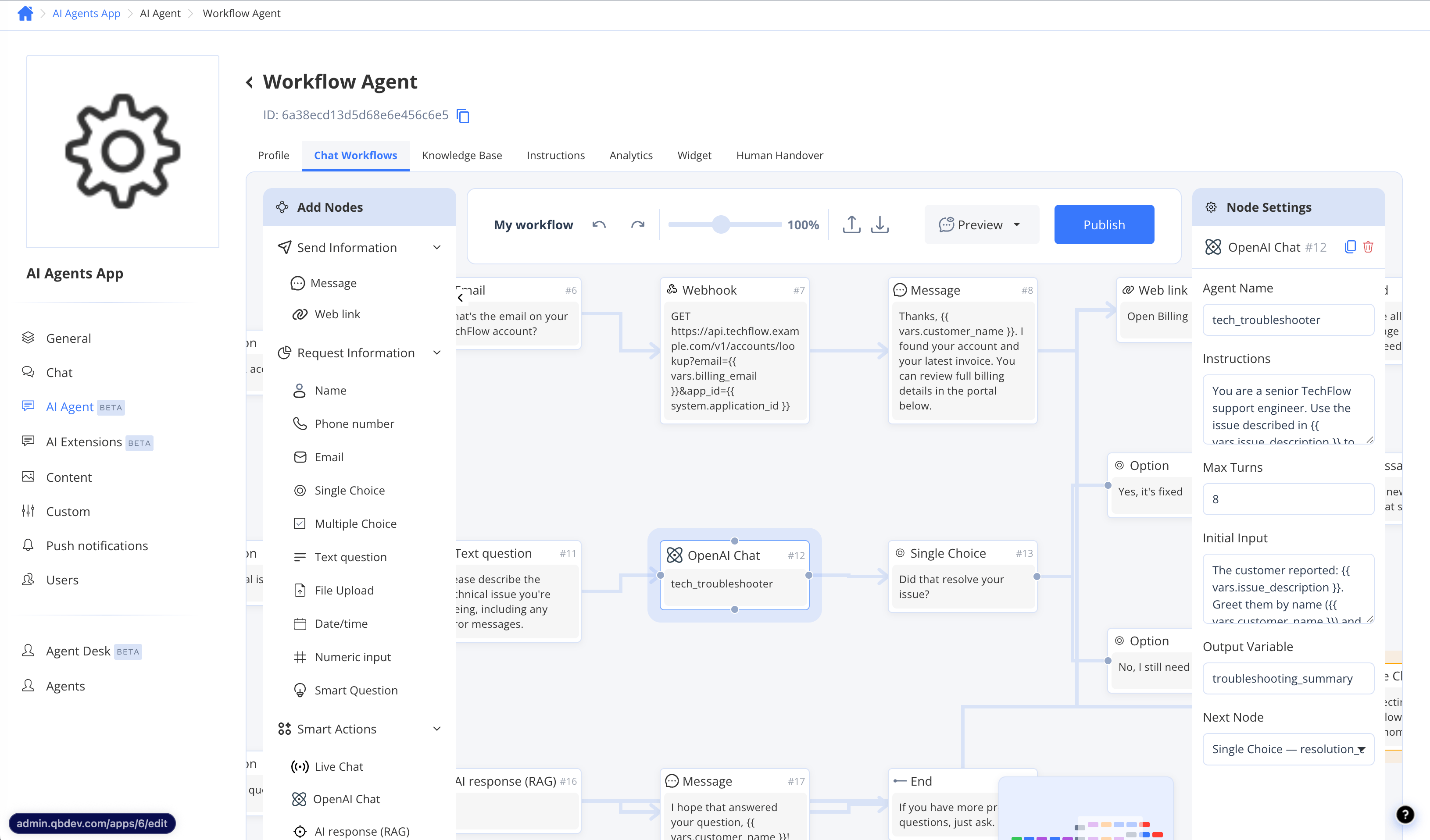The image size is (1430, 840).
Task: Click the upload workflow icon
Action: [x=851, y=224]
